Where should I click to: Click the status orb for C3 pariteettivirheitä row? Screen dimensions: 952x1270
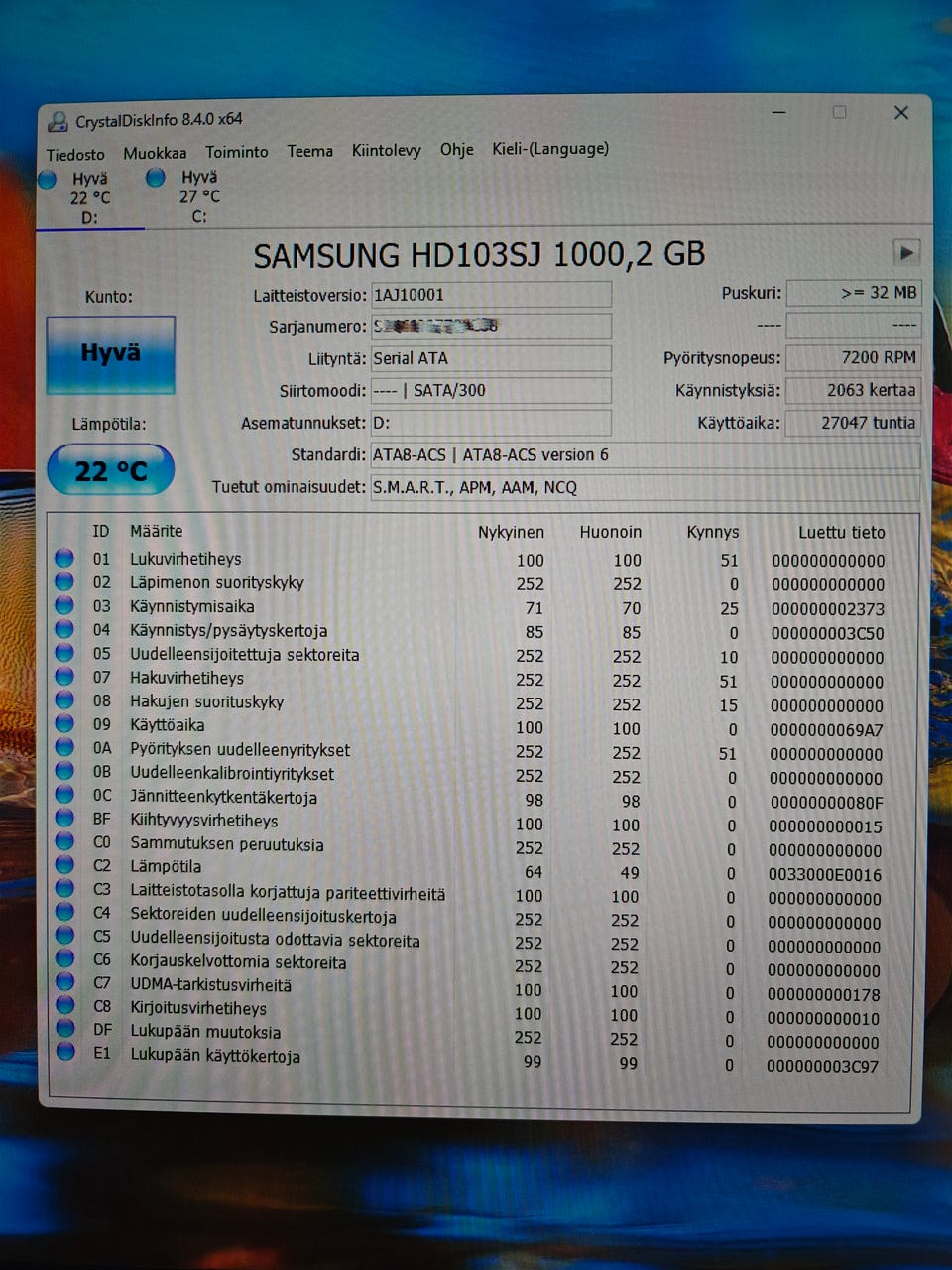click(x=64, y=889)
